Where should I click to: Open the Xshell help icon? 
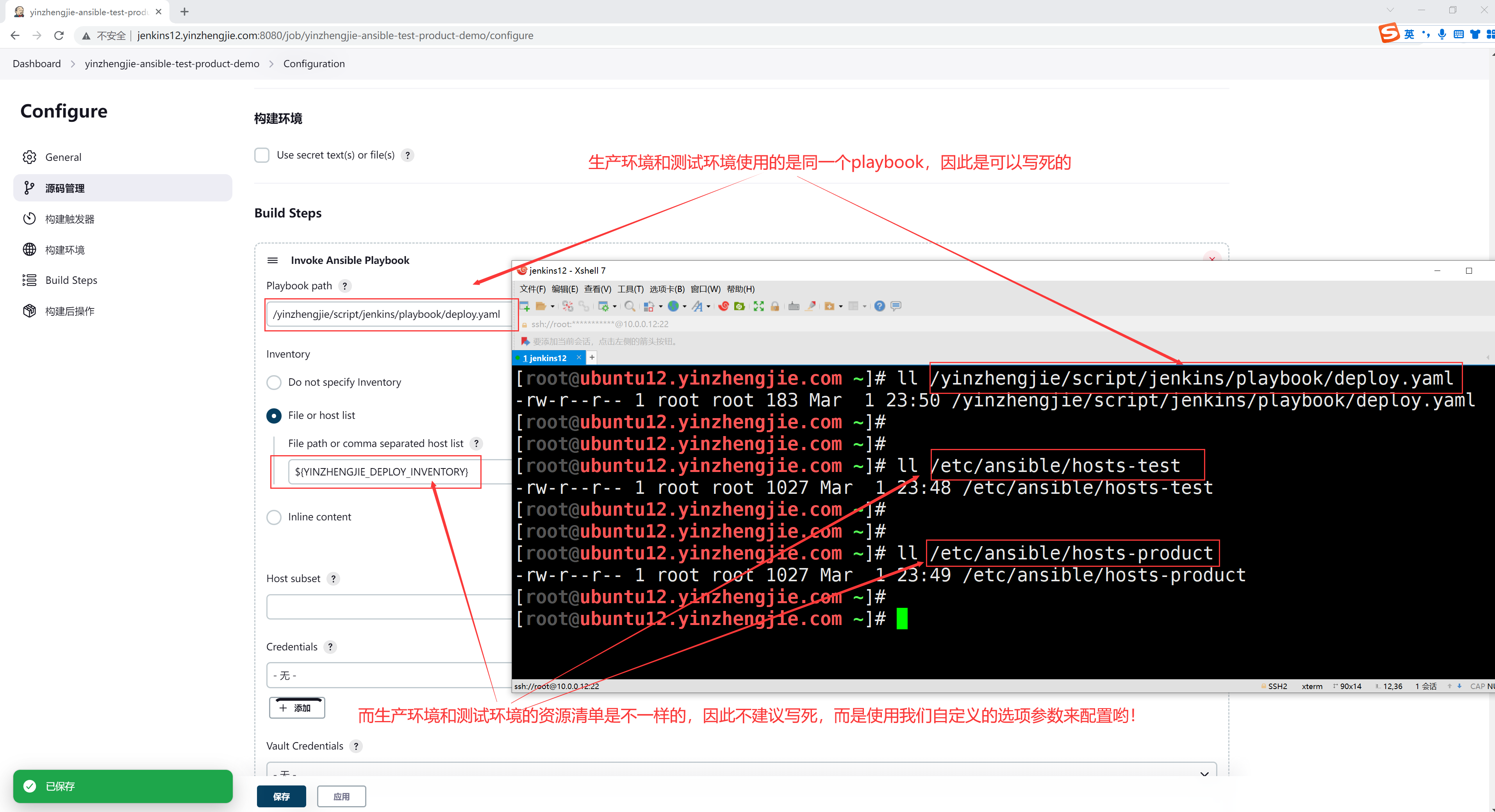(x=879, y=306)
